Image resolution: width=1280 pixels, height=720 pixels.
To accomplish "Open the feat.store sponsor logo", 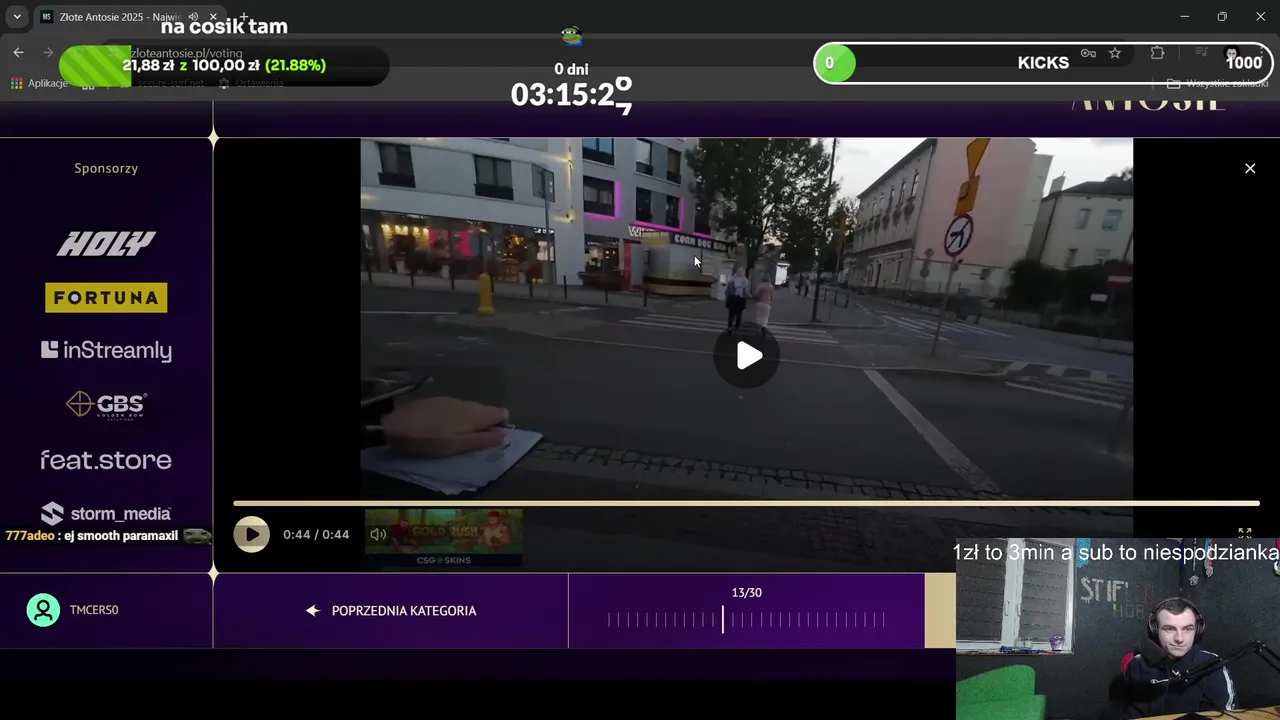I will point(106,460).
